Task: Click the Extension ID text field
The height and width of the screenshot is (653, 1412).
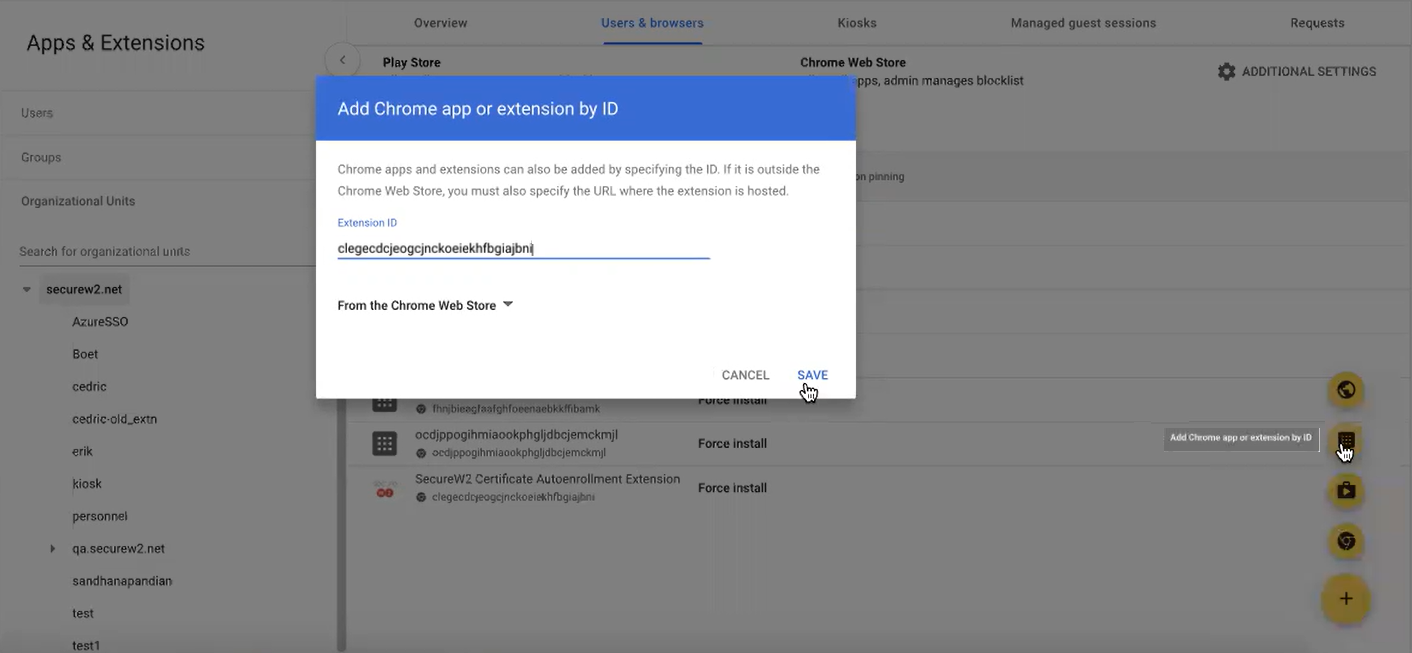Action: point(523,248)
